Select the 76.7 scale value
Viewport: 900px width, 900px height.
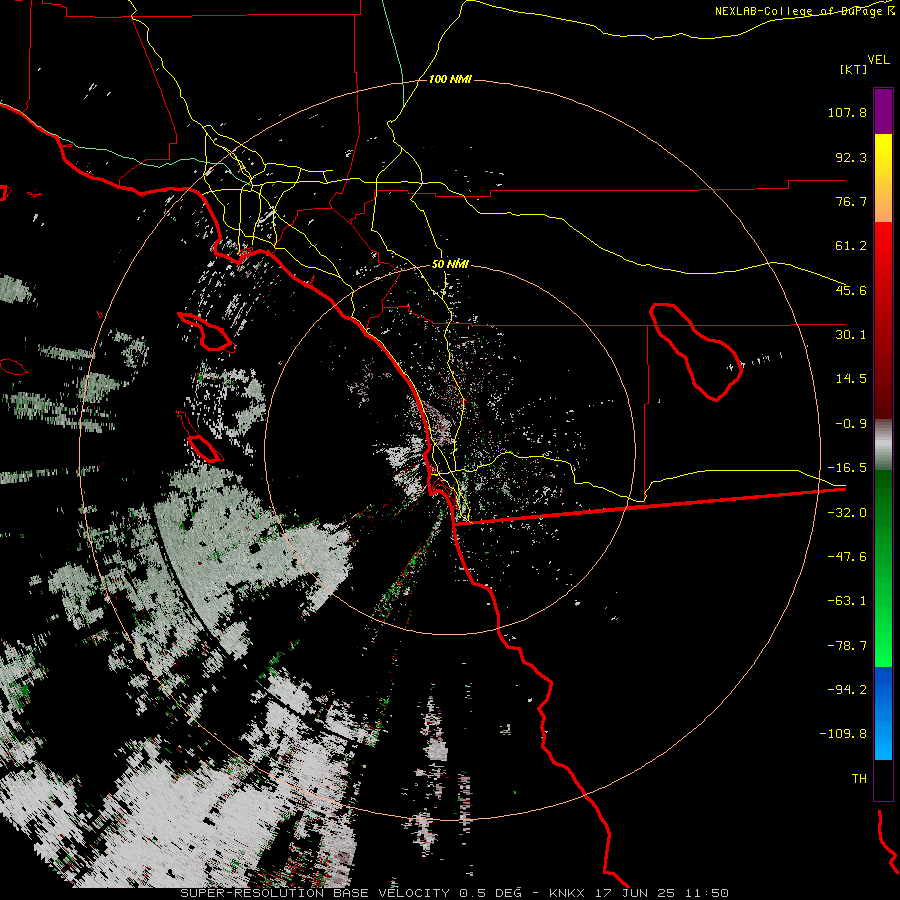851,201
